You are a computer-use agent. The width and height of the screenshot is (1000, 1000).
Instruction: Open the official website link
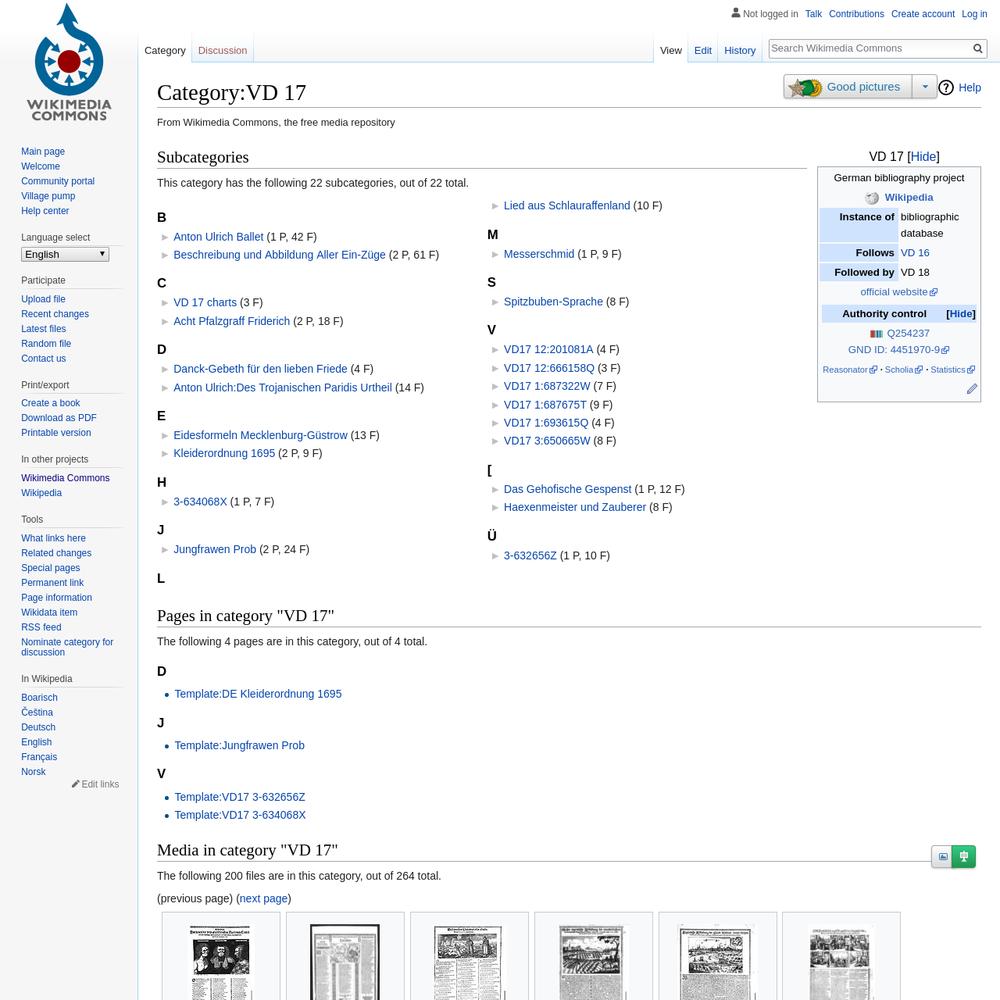pos(899,292)
